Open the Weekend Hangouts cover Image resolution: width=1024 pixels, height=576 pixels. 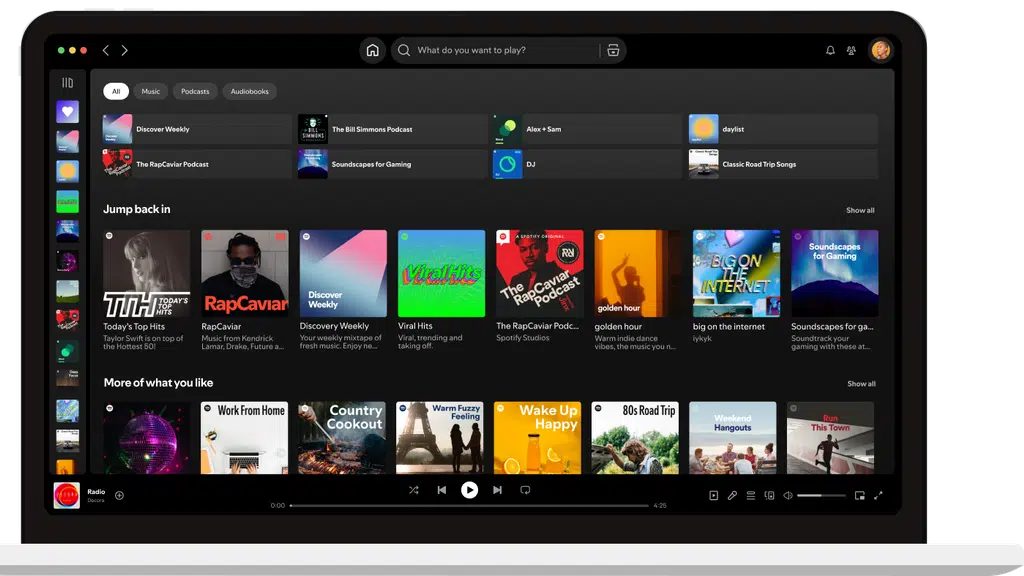[x=733, y=438]
